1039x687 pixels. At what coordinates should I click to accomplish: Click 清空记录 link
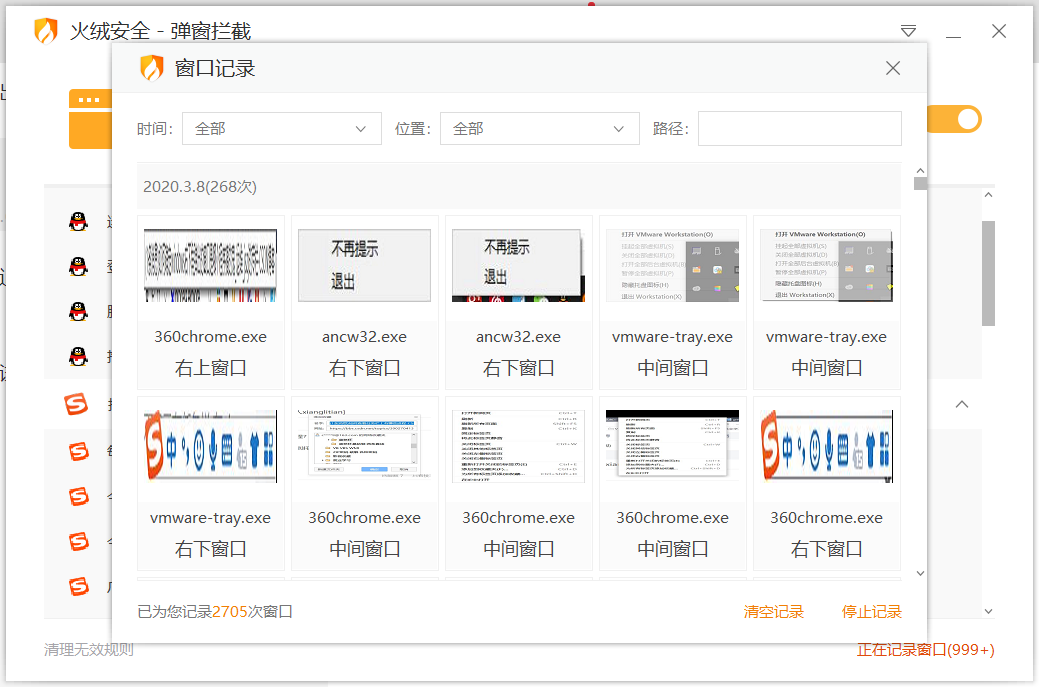click(773, 611)
